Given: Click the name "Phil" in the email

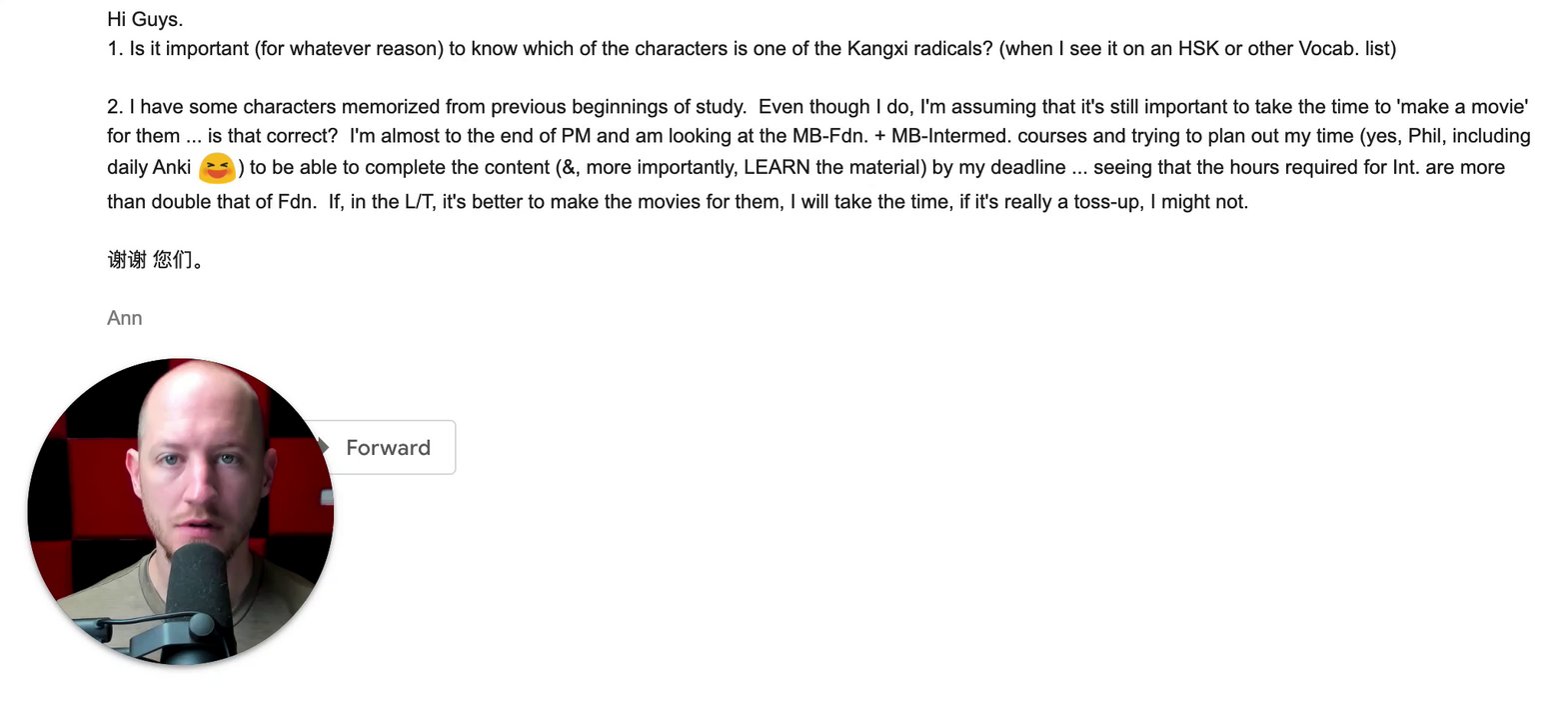Looking at the screenshot, I should tap(1424, 136).
